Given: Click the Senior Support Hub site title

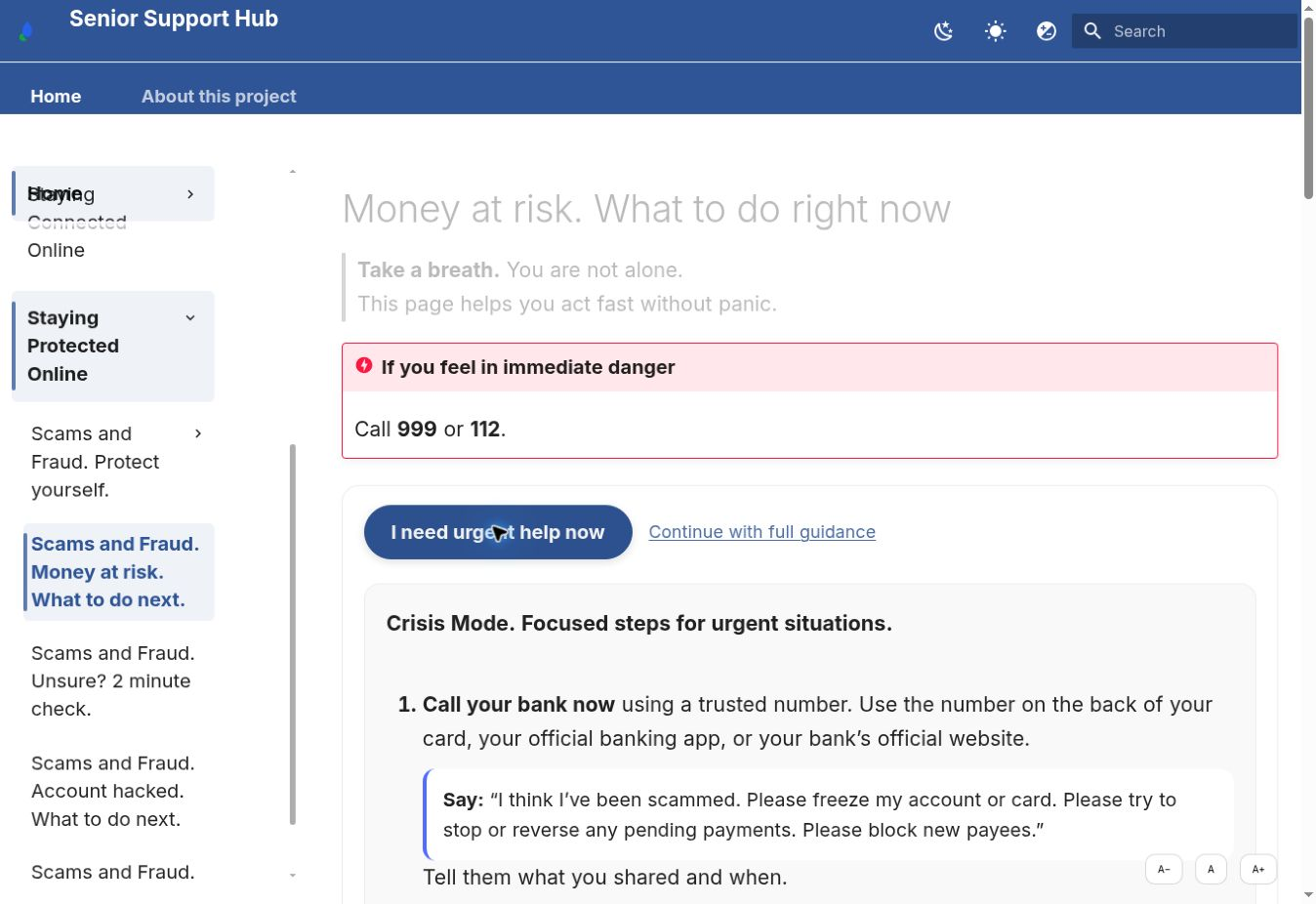Looking at the screenshot, I should pos(174,19).
